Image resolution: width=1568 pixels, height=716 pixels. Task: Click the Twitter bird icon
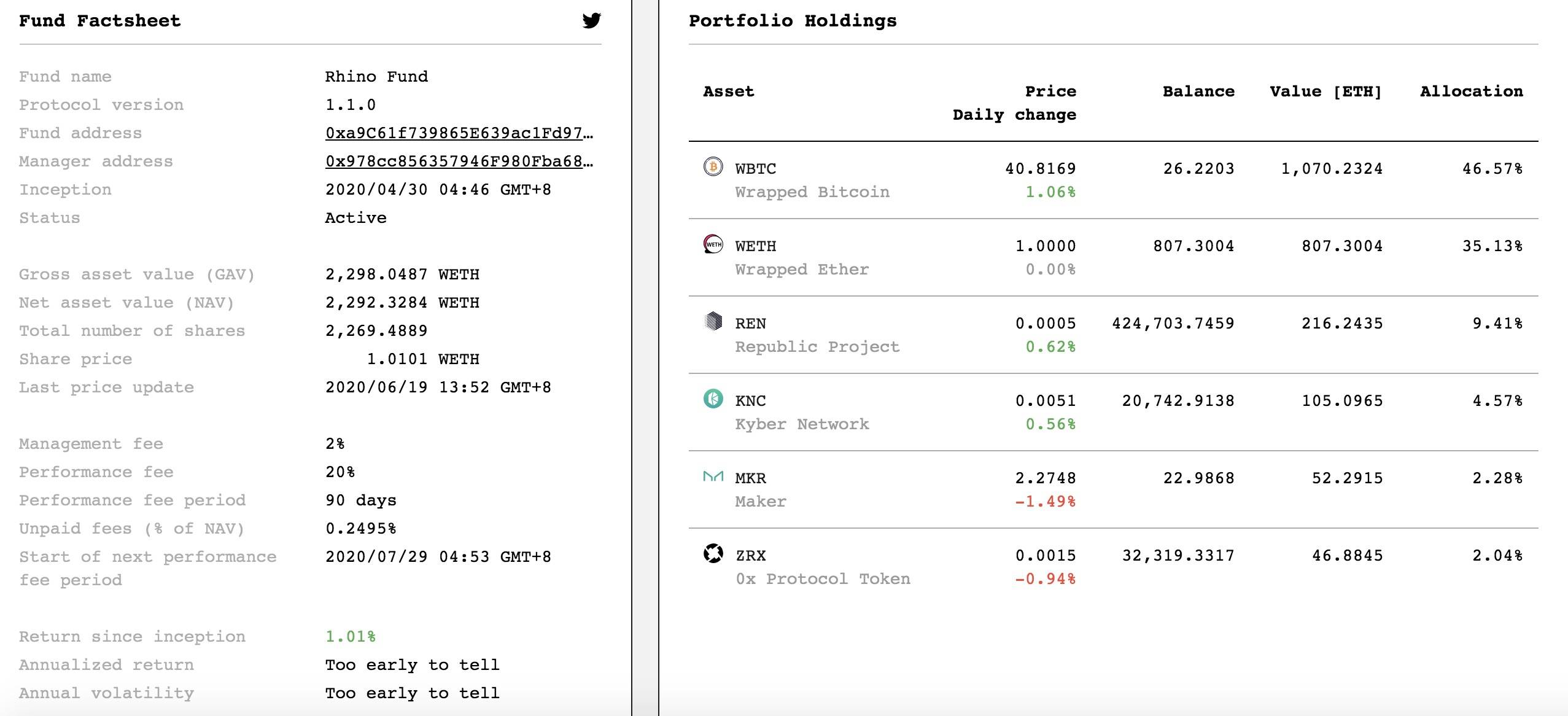coord(591,20)
